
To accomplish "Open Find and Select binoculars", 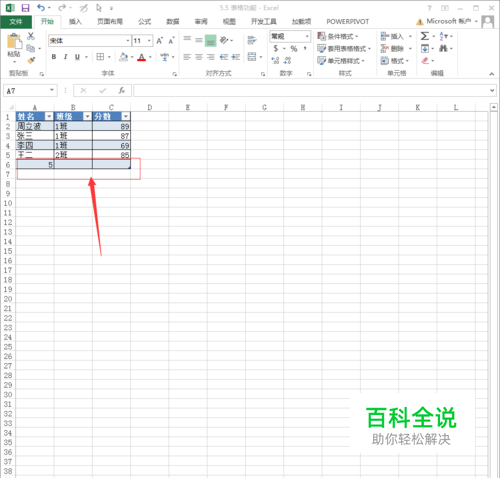I will (443, 48).
